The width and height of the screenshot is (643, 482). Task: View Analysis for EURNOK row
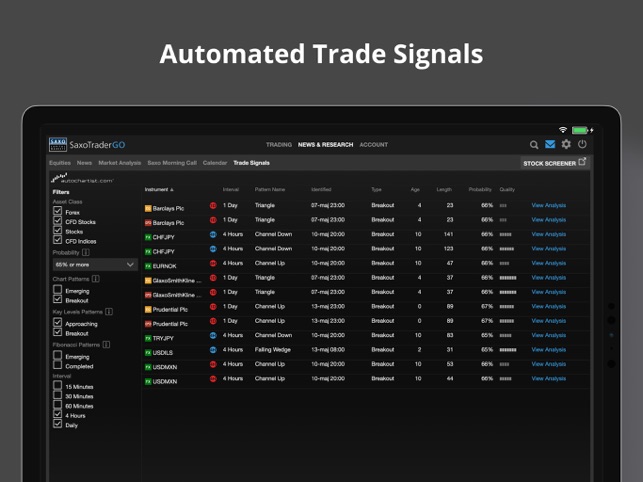pos(549,263)
